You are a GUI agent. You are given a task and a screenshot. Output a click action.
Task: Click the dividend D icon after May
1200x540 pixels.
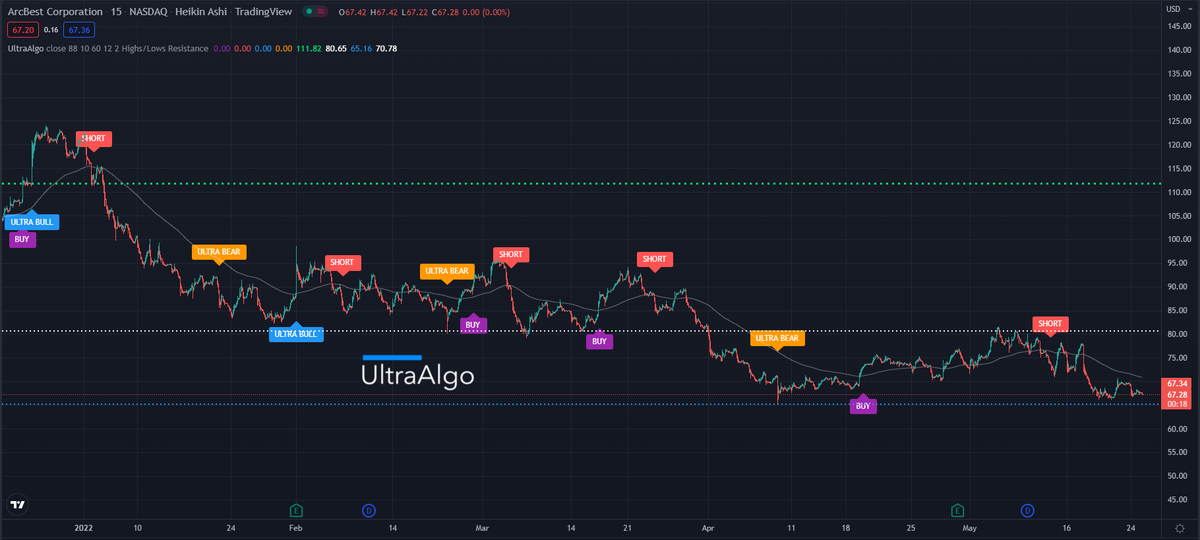click(1027, 510)
